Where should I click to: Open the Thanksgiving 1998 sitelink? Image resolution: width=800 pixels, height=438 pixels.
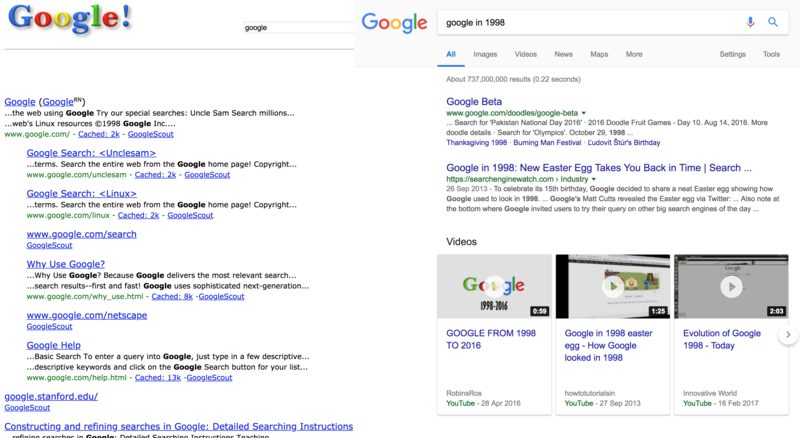tap(477, 142)
